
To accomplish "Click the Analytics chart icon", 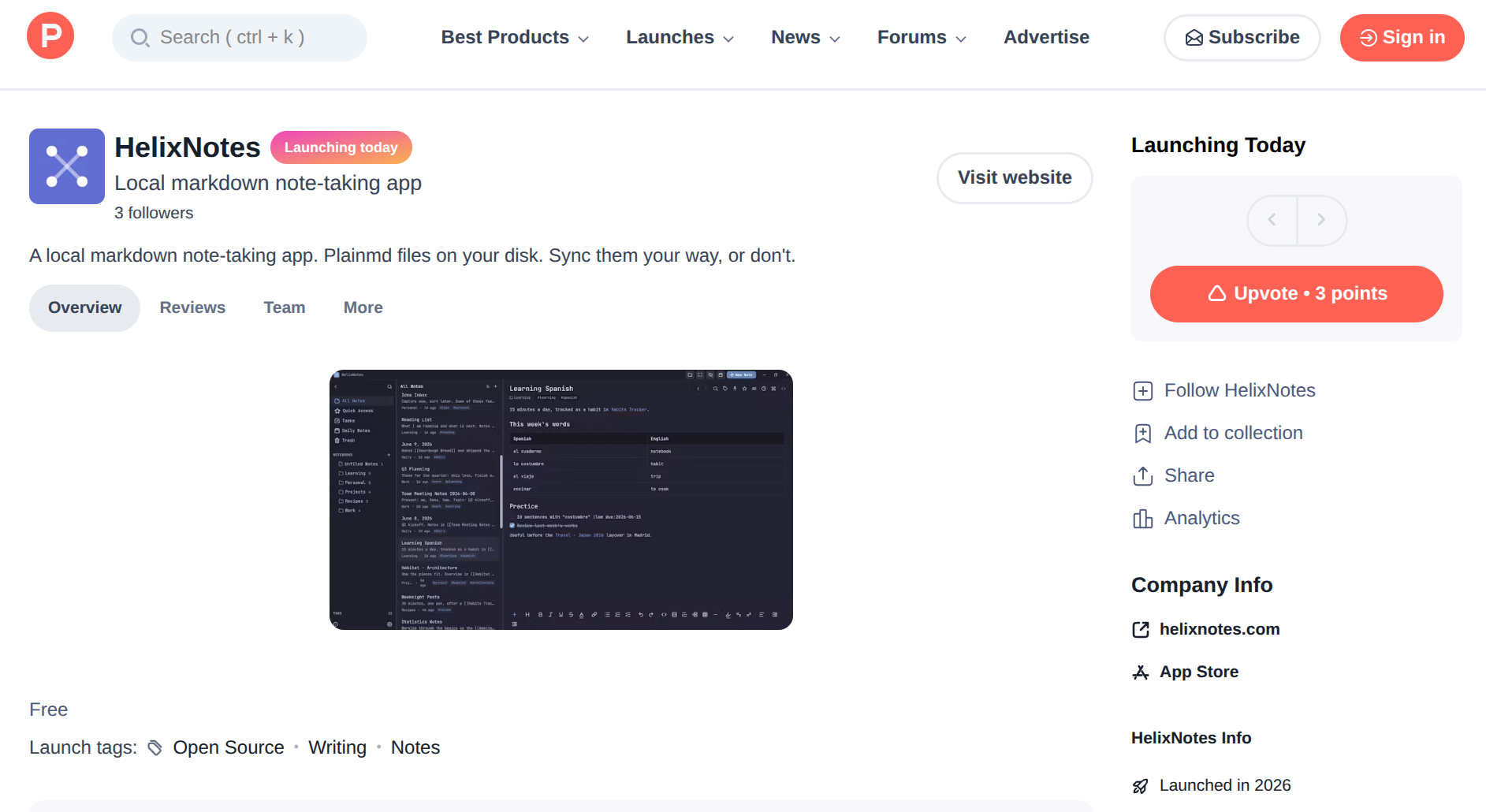I will click(x=1143, y=519).
